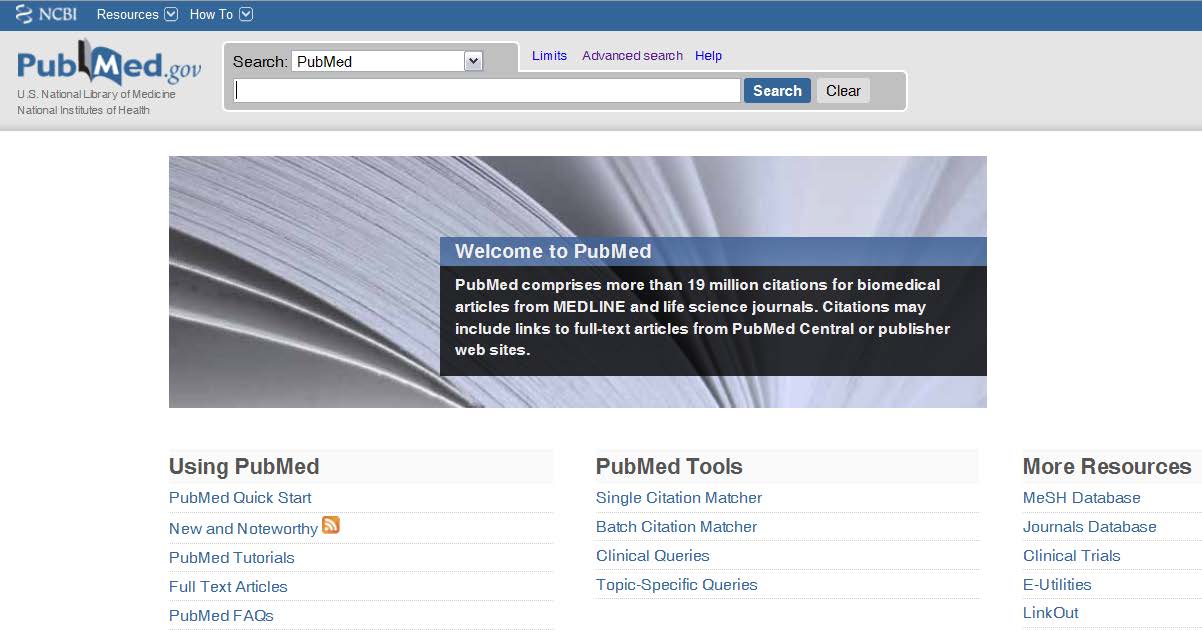Screen dimensions: 1202x635
Task: Click the NCBI logo icon
Action: pyautogui.click(x=45, y=14)
